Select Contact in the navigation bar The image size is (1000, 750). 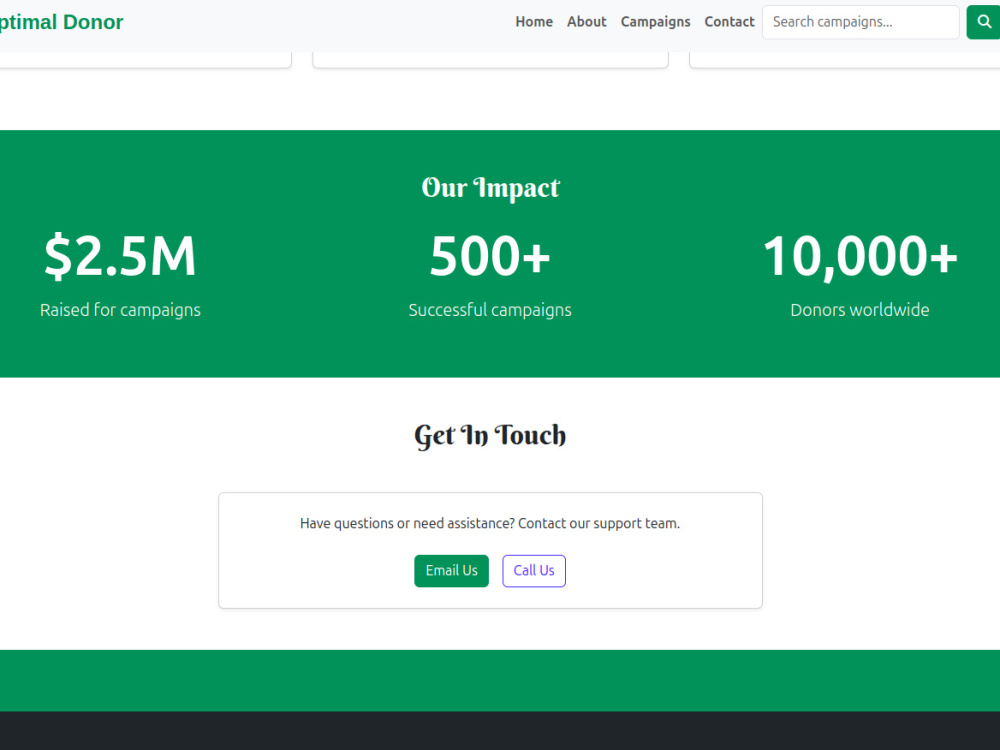729,22
